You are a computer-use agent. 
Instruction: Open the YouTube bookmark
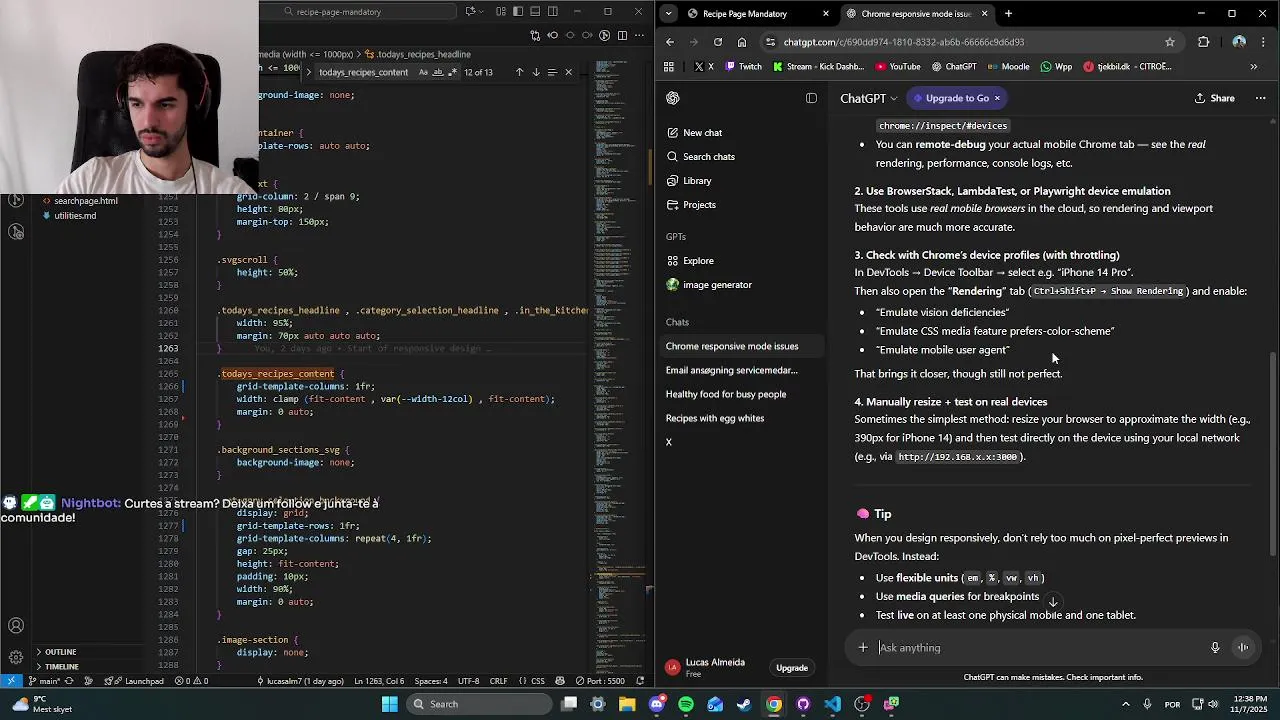pyautogui.click(x=898, y=67)
